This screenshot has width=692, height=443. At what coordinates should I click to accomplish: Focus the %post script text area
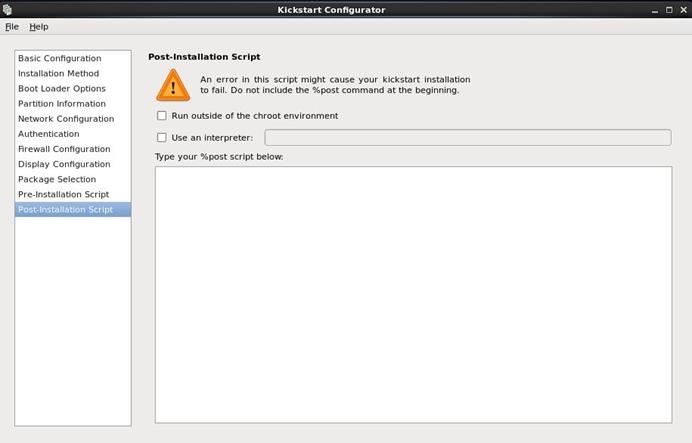pyautogui.click(x=414, y=295)
